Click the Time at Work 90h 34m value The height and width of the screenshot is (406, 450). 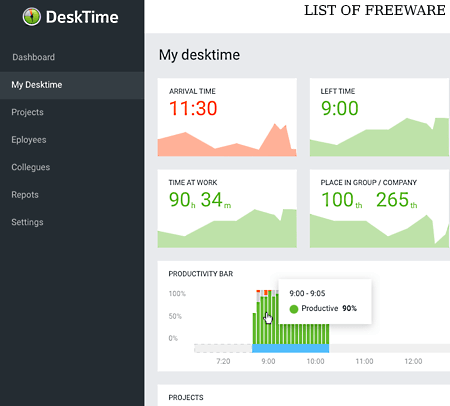[200, 200]
